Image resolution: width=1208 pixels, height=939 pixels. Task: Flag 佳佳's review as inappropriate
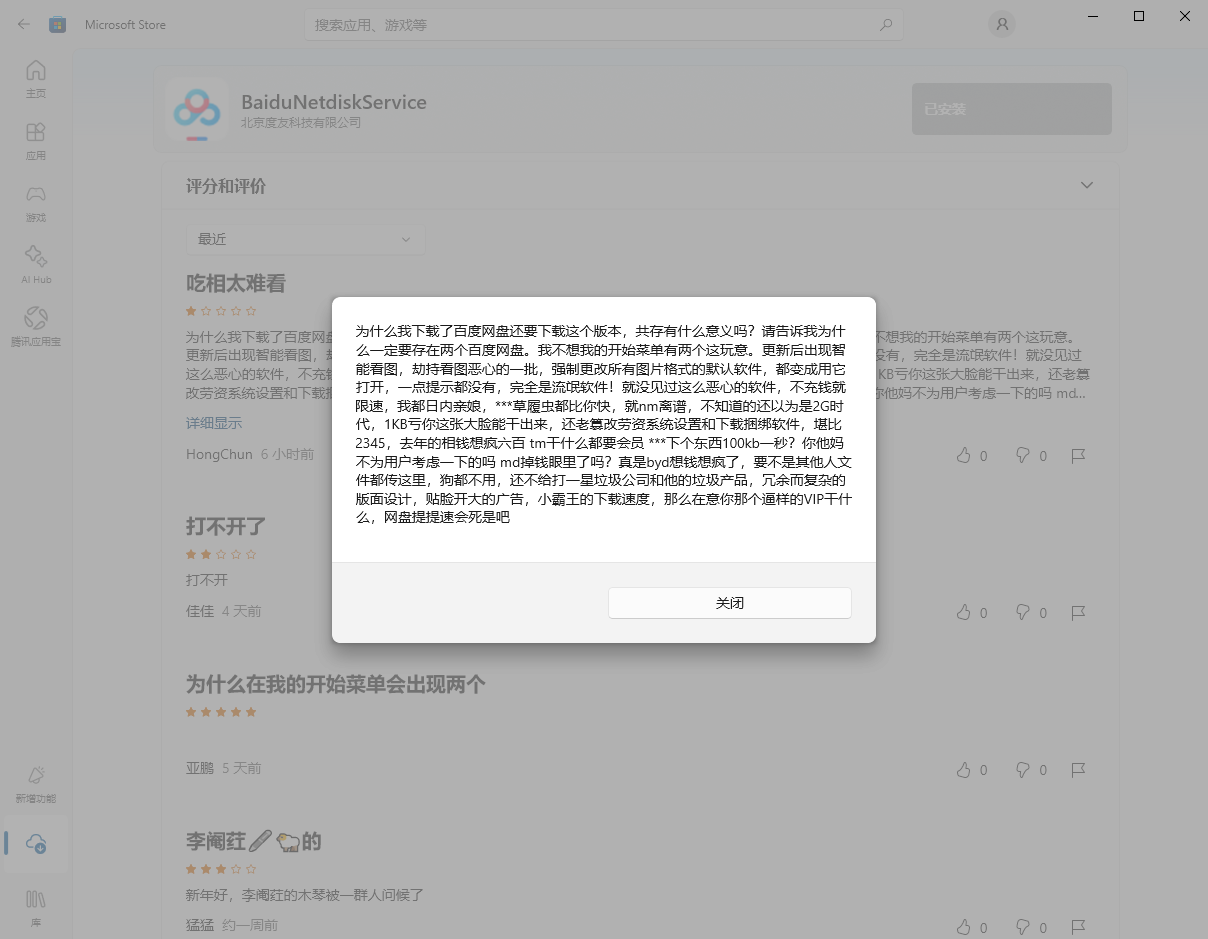click(1078, 612)
